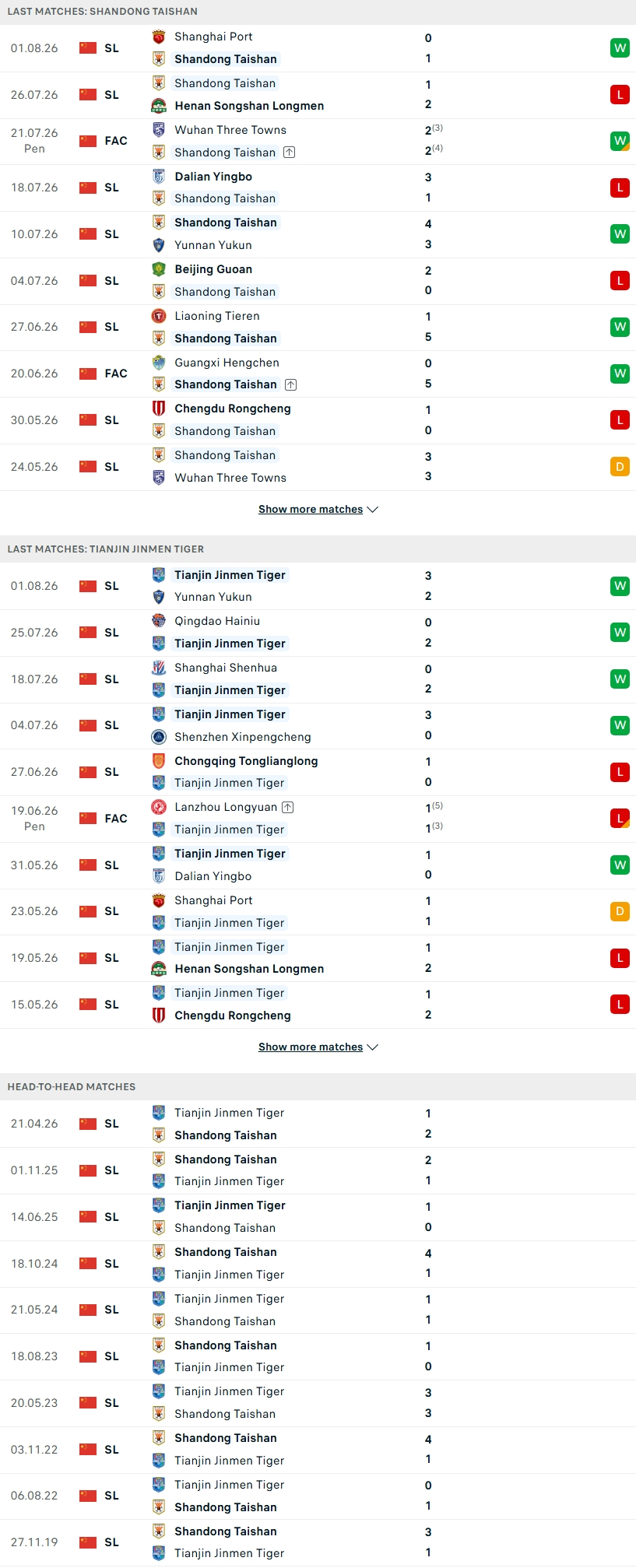
Task: Click the Lanzhou Longyuan crest
Action: (159, 807)
